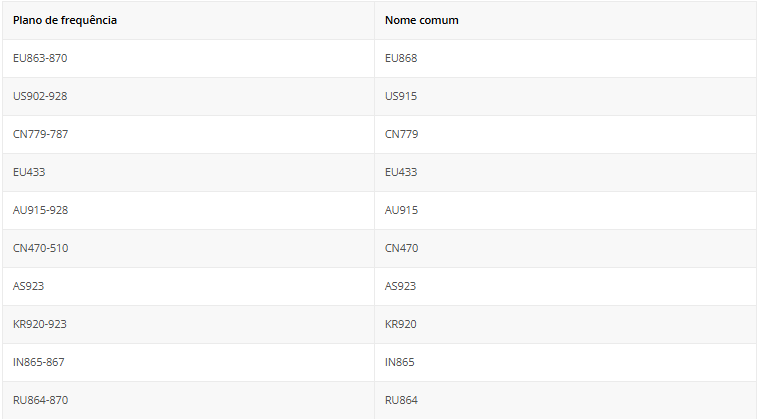Click the EU868 common name cell
This screenshot has height=419, width=758.
401,58
